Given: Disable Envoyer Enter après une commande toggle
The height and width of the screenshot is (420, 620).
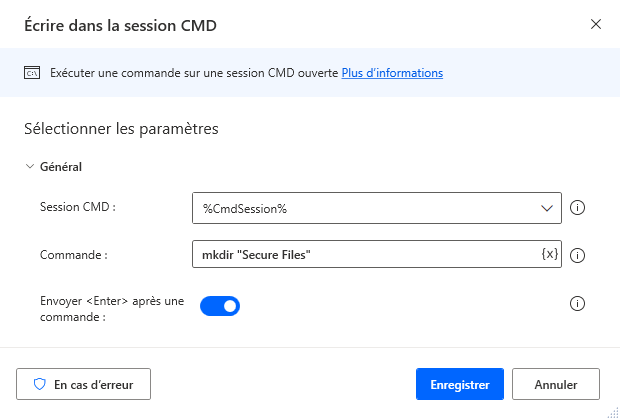Looking at the screenshot, I should (x=220, y=306).
